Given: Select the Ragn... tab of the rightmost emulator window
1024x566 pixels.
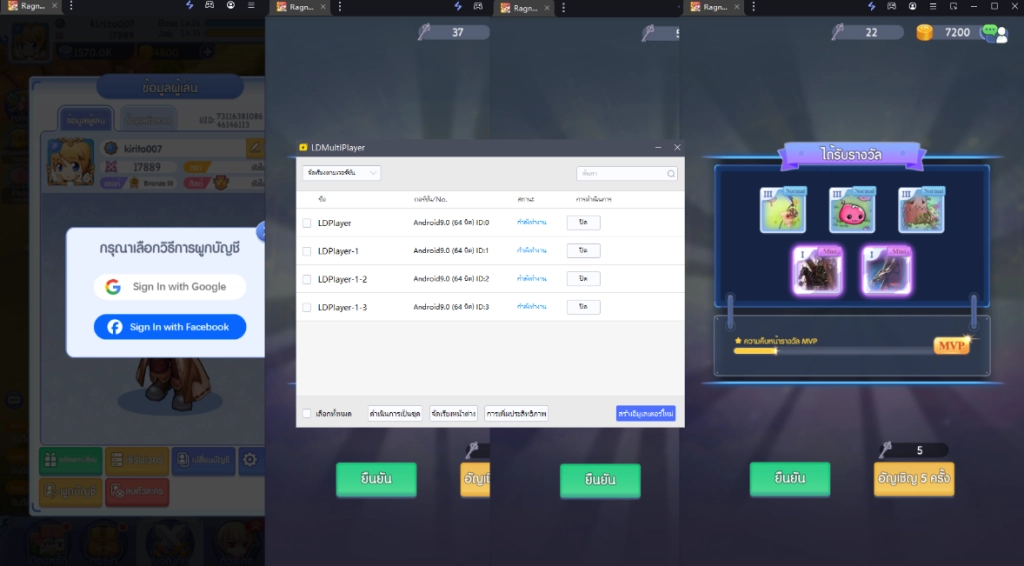Looking at the screenshot, I should click(x=714, y=7).
